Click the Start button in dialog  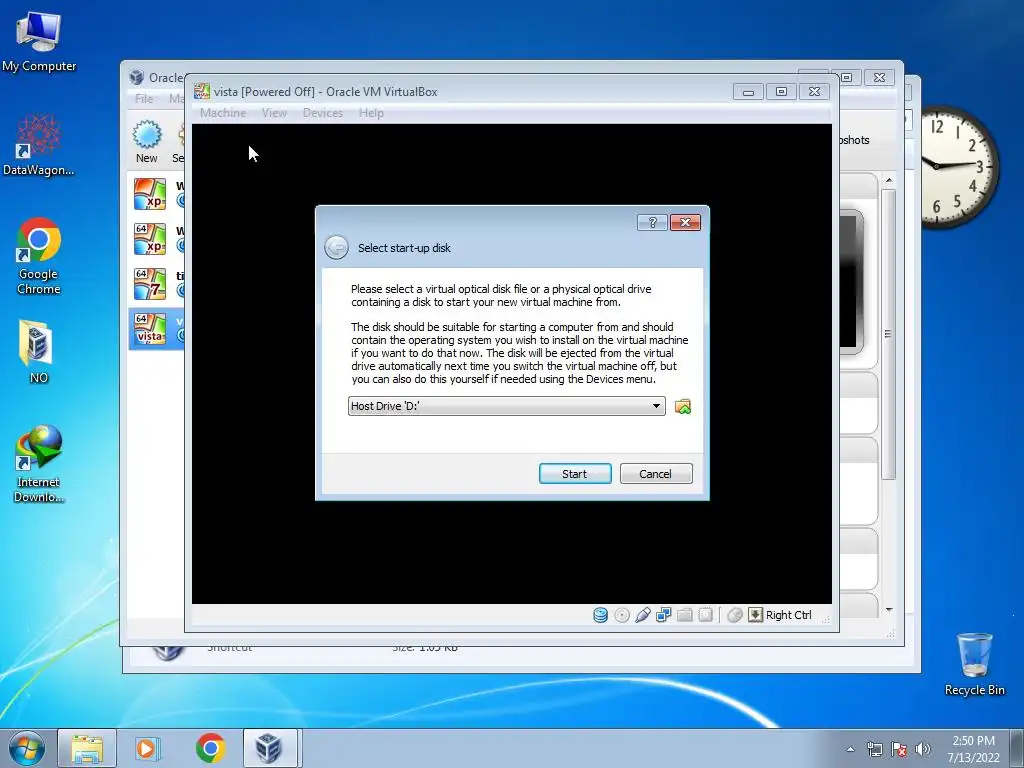click(575, 473)
